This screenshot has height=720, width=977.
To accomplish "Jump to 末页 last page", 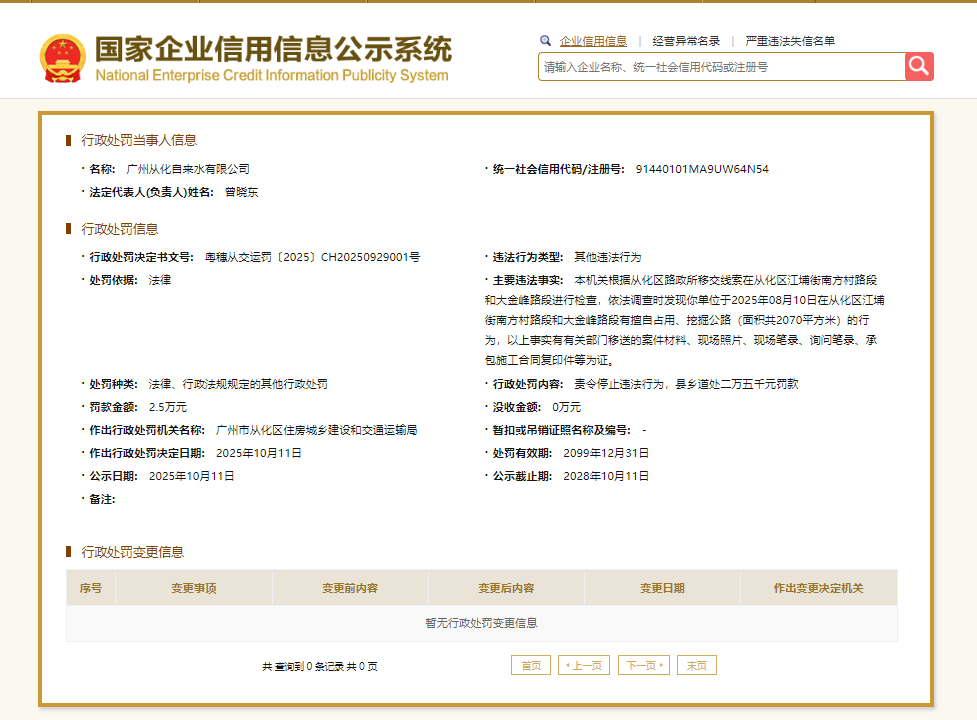I will (x=697, y=665).
